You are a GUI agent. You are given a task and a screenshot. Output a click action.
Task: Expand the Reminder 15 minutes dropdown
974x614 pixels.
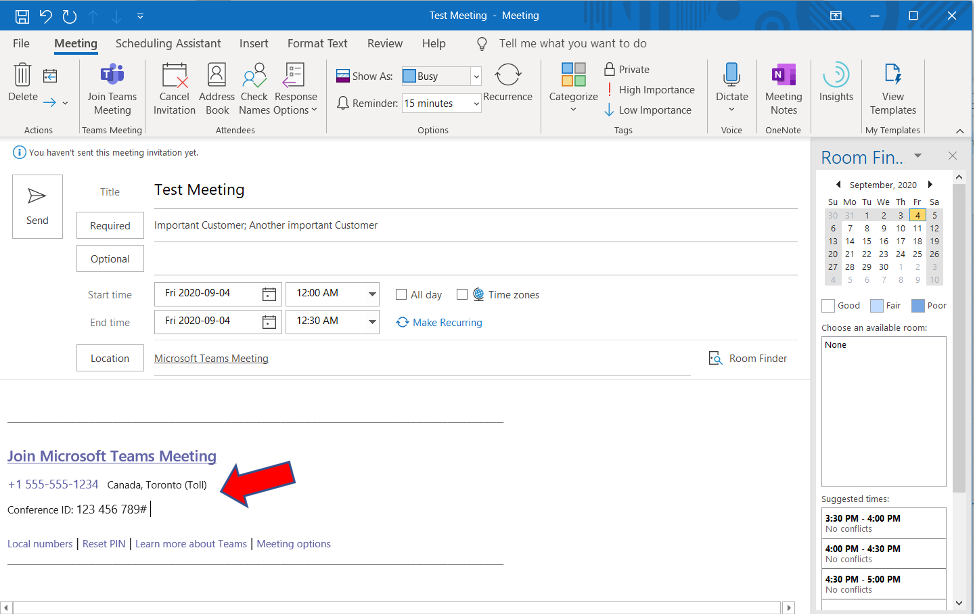(x=475, y=103)
